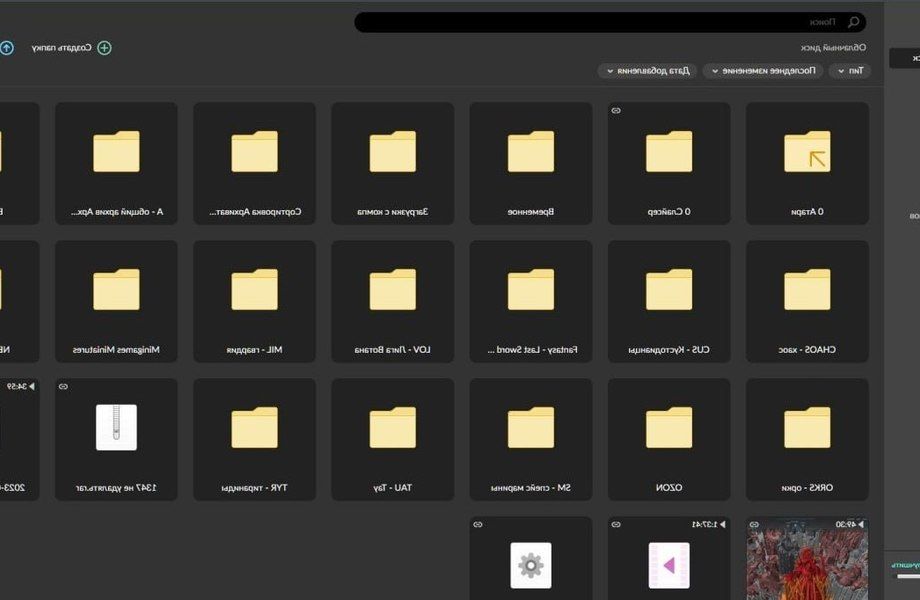The image size is (920, 600).
Task: Select the 1347 не удалять.rar archive icon
Action: tap(116, 427)
